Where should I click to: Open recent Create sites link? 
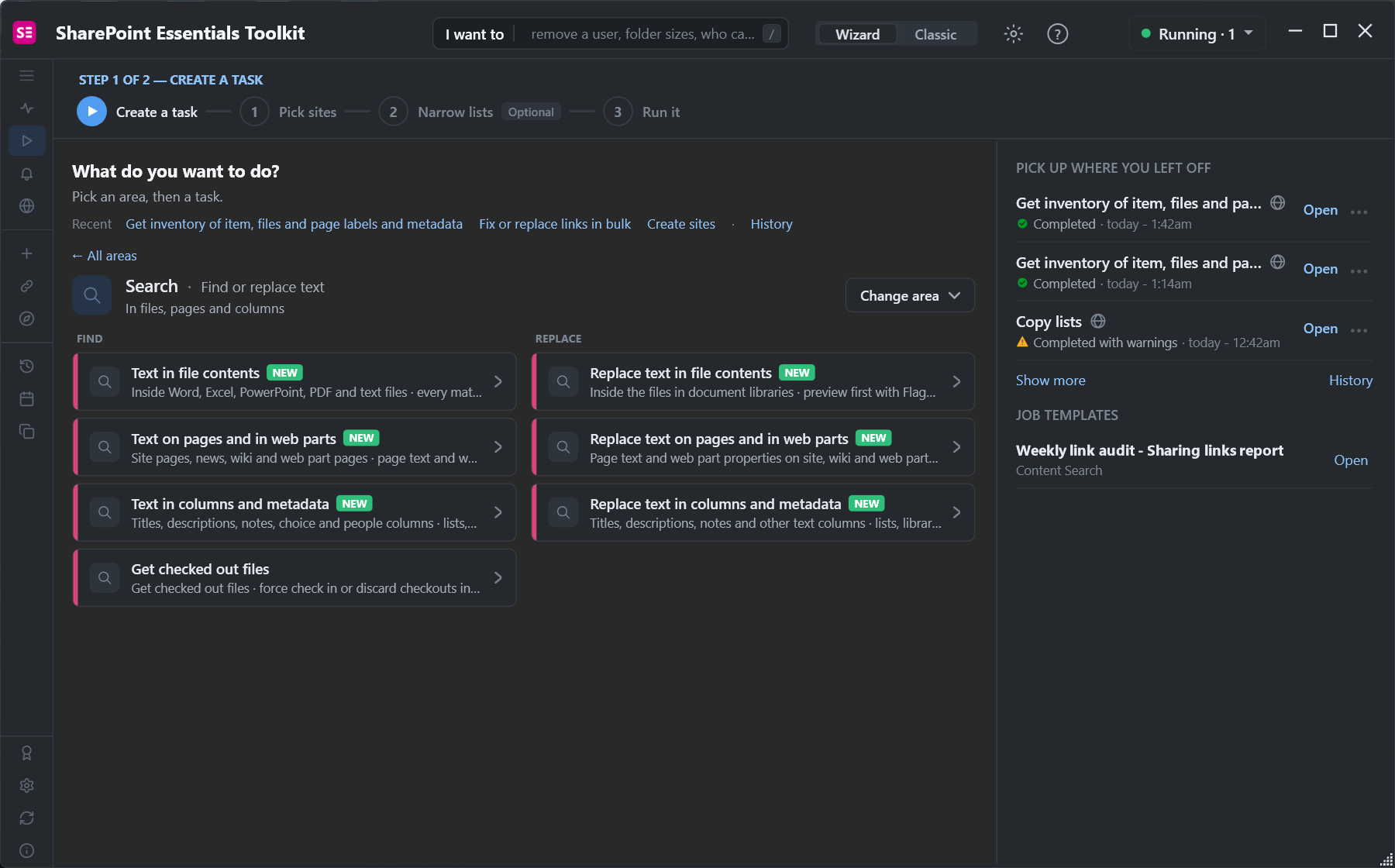point(681,224)
